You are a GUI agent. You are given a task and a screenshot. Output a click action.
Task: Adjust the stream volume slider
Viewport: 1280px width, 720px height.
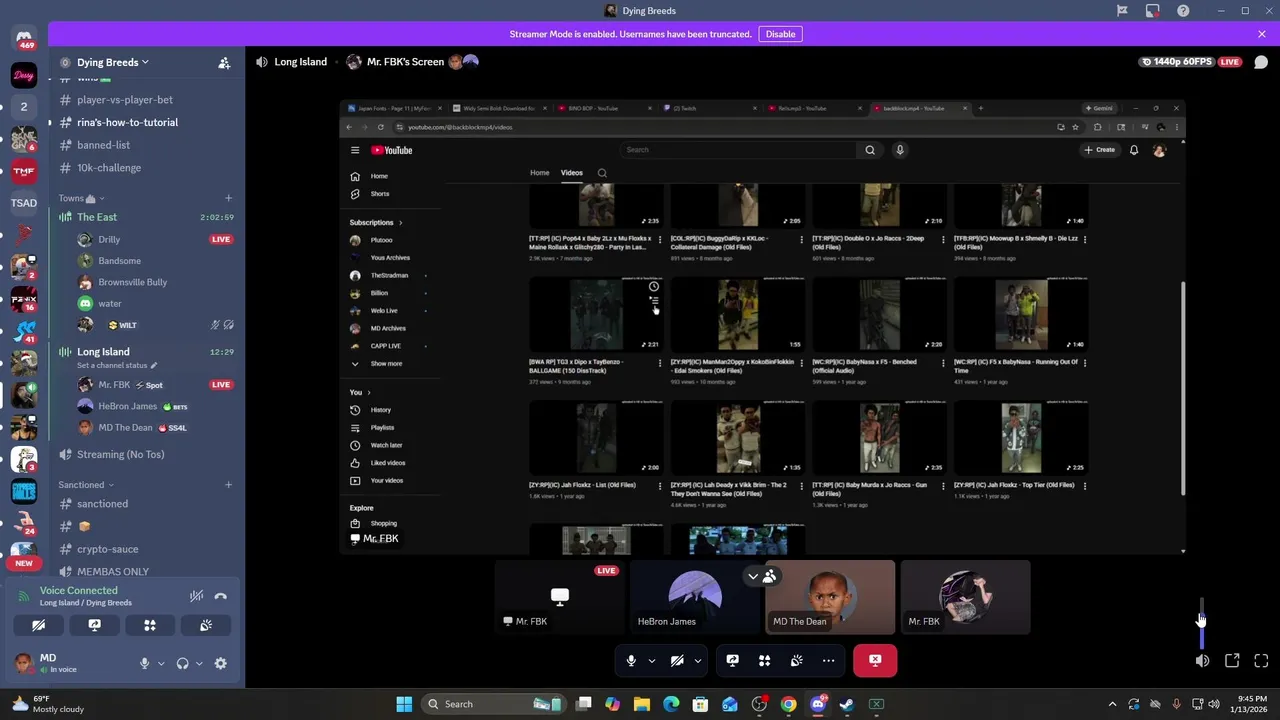coord(1202,623)
